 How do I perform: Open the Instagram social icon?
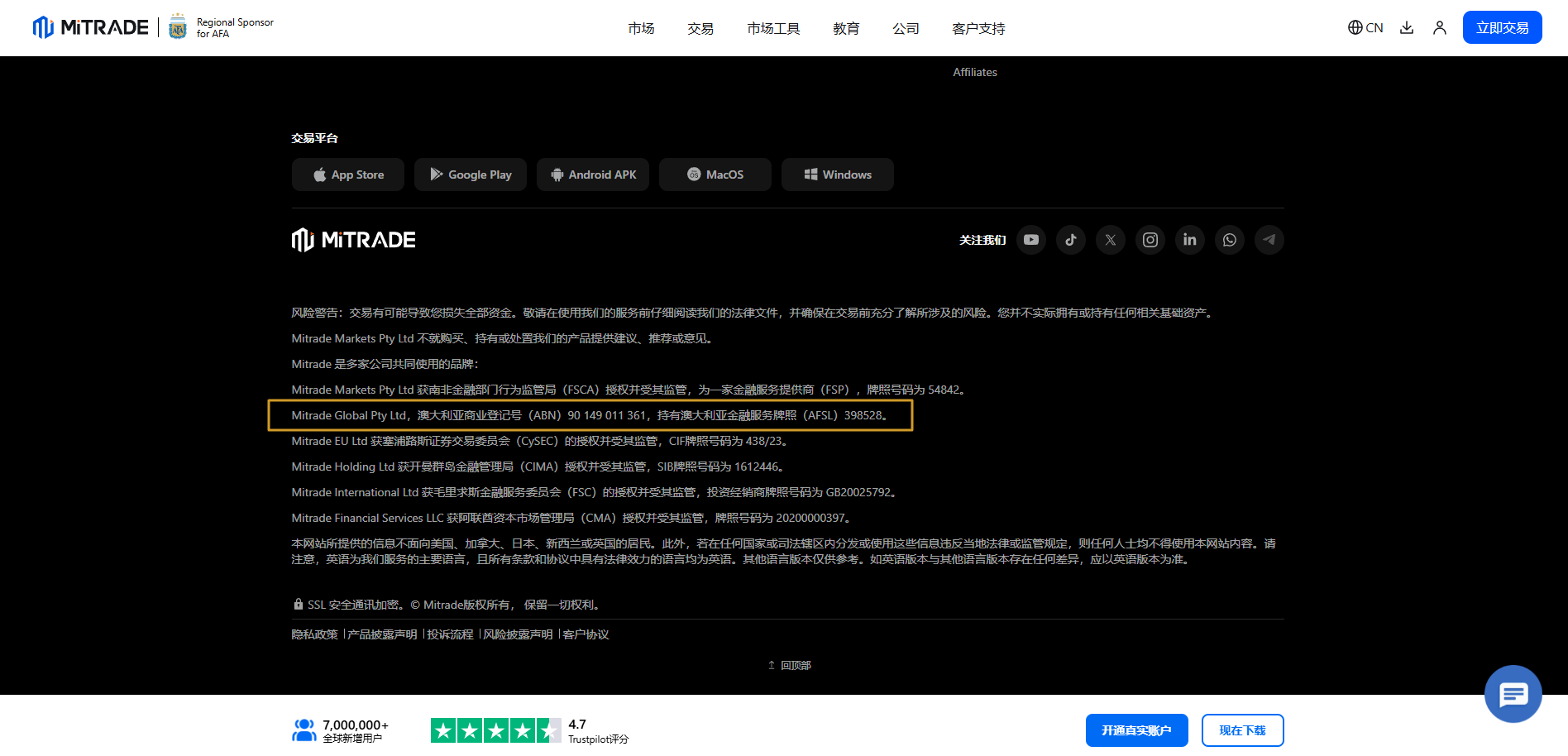click(1150, 240)
